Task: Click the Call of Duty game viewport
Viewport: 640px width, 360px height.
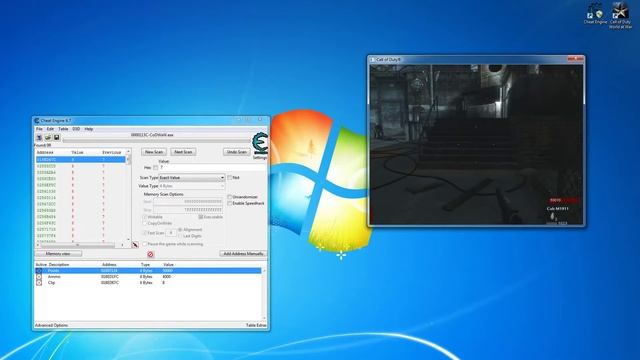Action: pyautogui.click(x=476, y=144)
